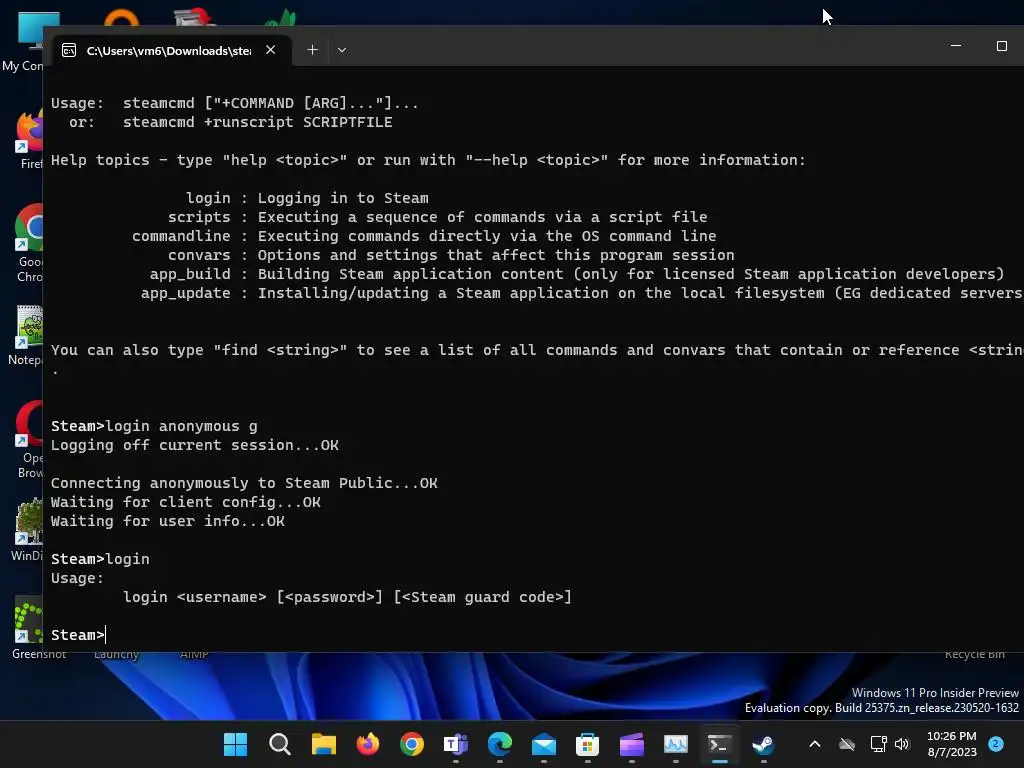Click the 'app_build' help topic text
Viewport: 1024px width, 768px height.
[x=190, y=274]
